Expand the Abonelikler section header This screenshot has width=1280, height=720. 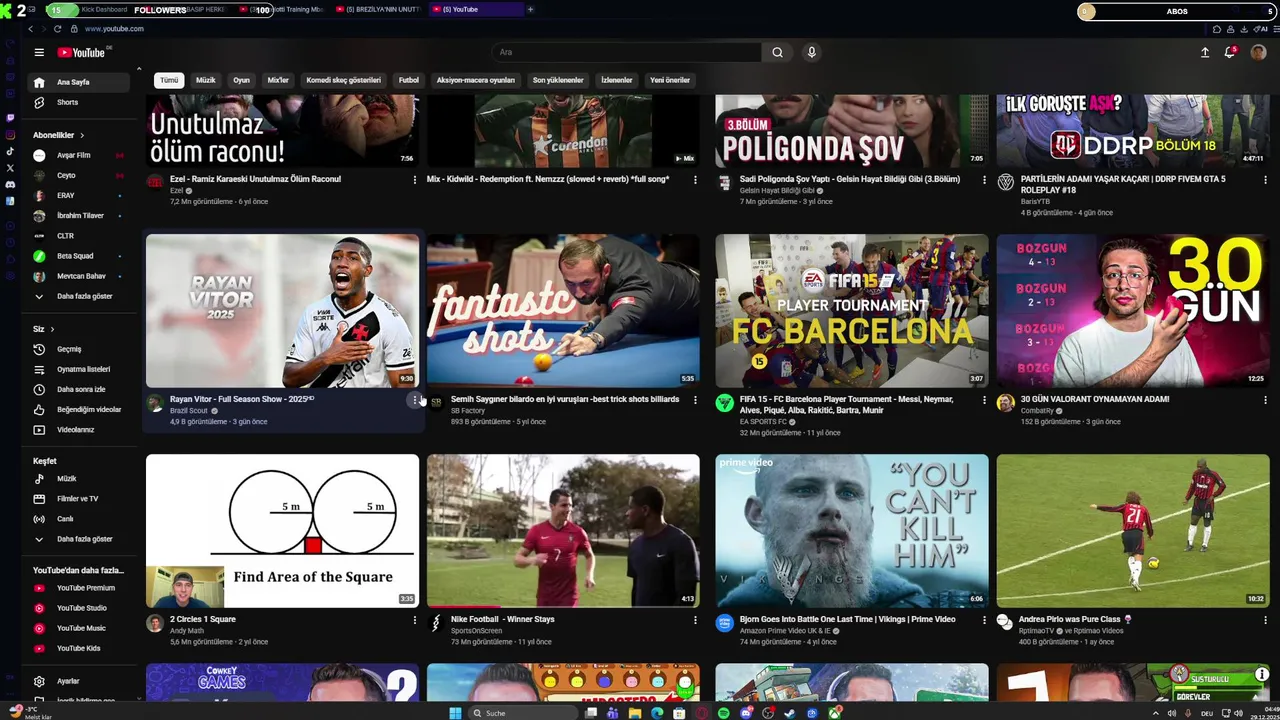(59, 135)
